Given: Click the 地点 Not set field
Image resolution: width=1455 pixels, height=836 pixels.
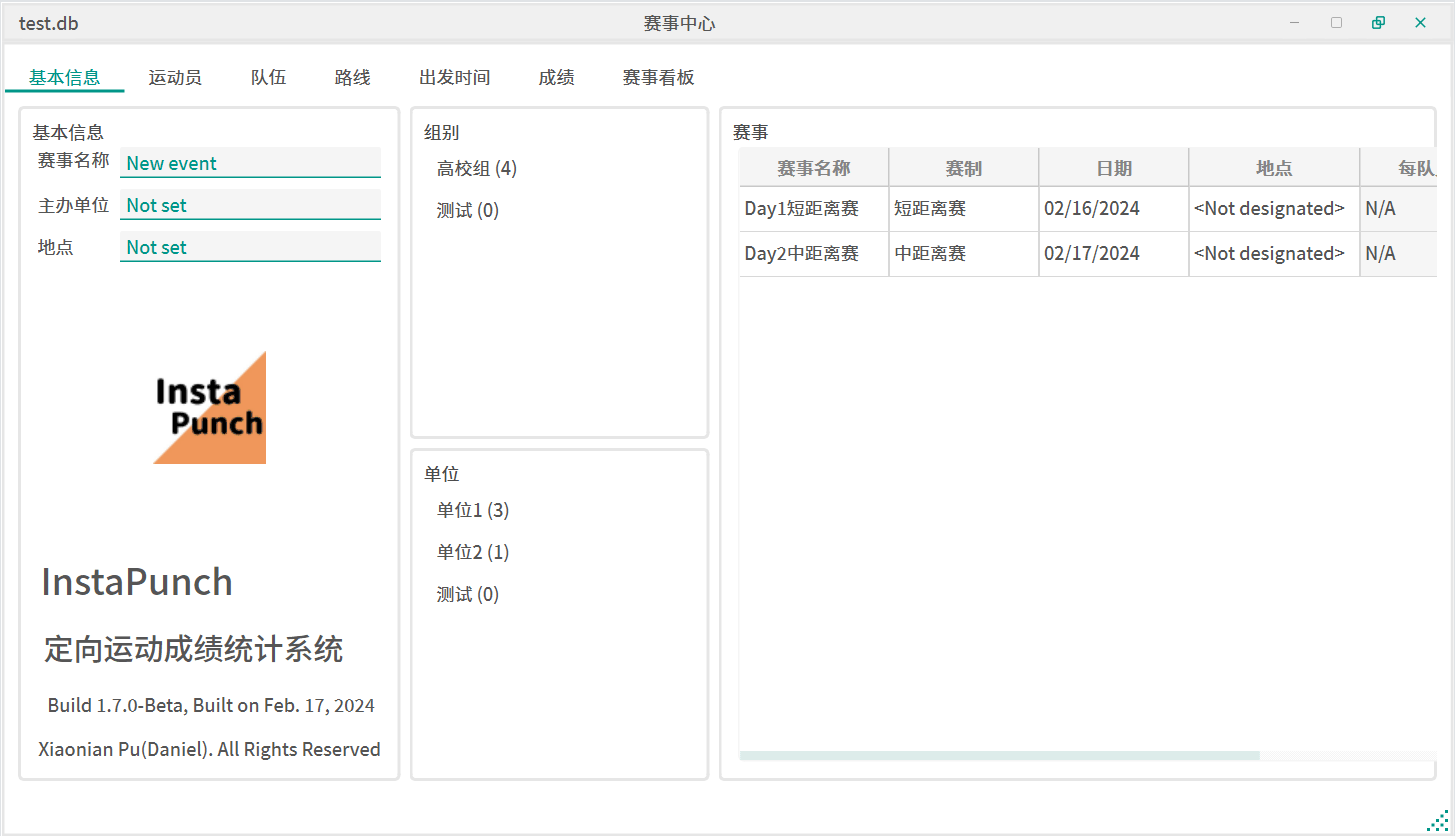Looking at the screenshot, I should (250, 247).
